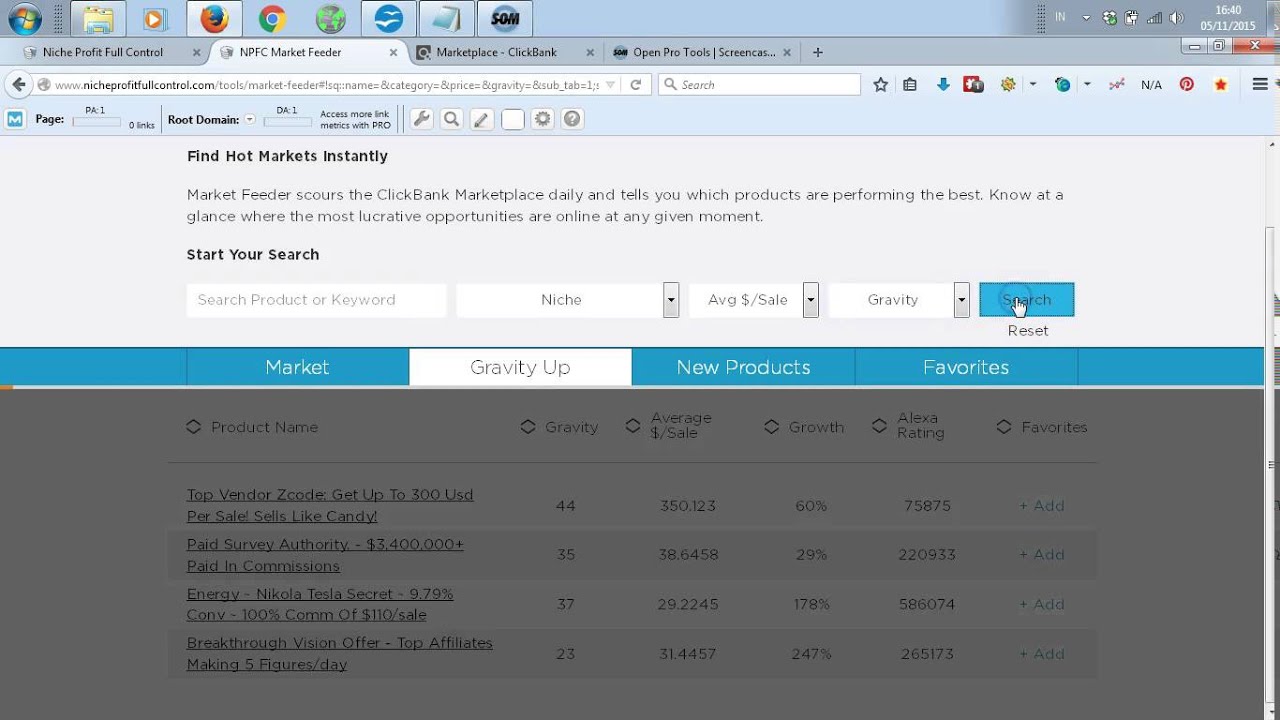This screenshot has height=720, width=1280.
Task: Add Paid Survey Authority to favorites
Action: 1042,555
